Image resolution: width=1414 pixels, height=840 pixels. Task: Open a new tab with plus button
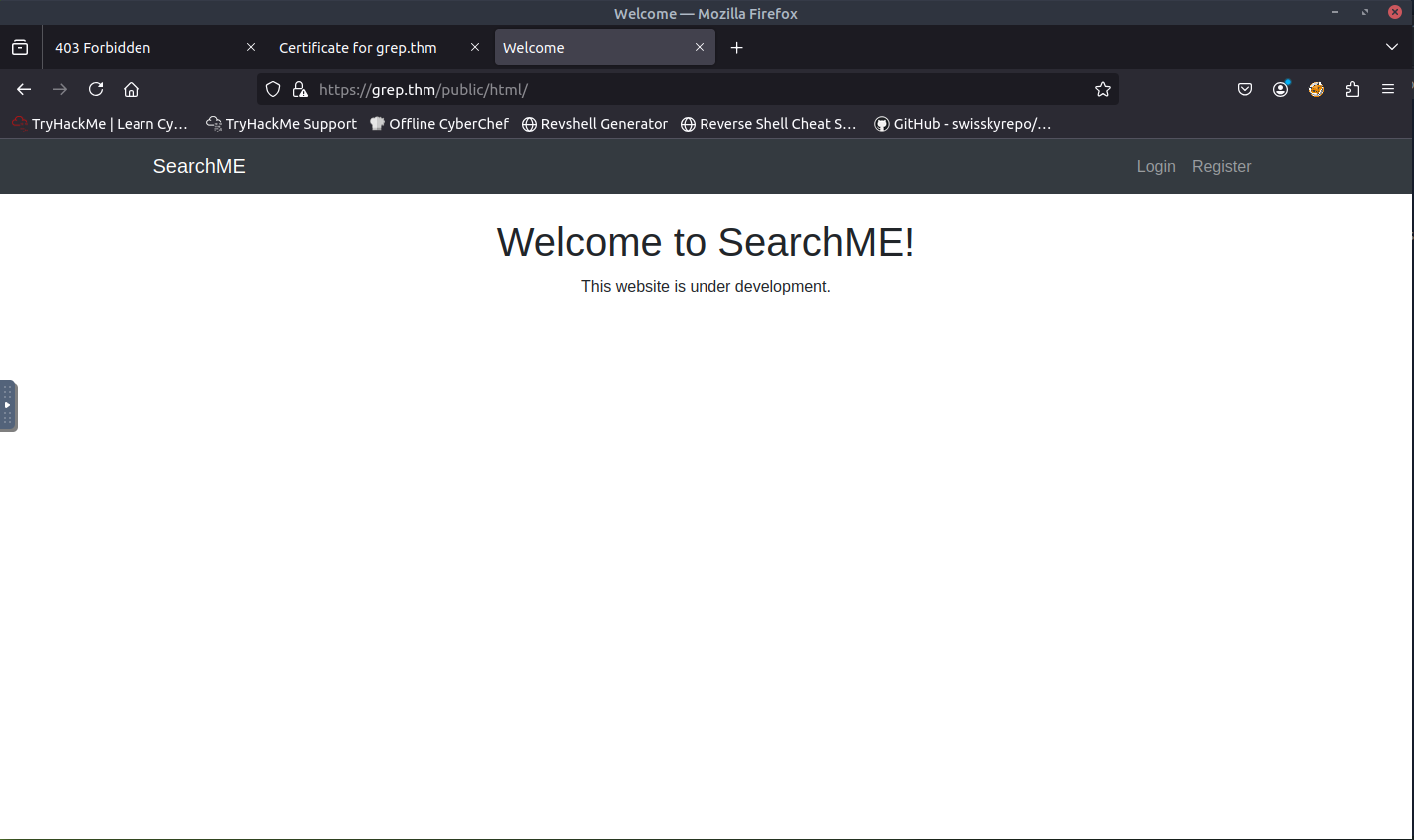coord(737,47)
